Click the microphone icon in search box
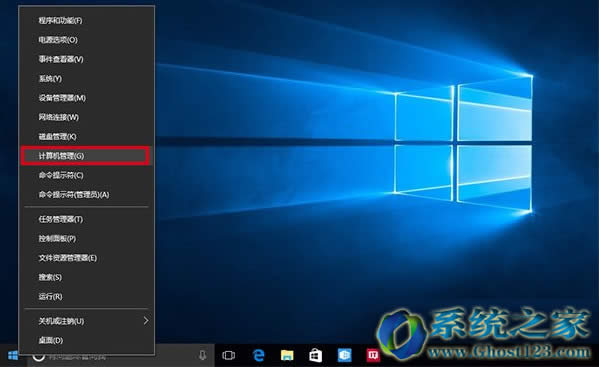The height and width of the screenshot is (367, 599). tap(202, 356)
